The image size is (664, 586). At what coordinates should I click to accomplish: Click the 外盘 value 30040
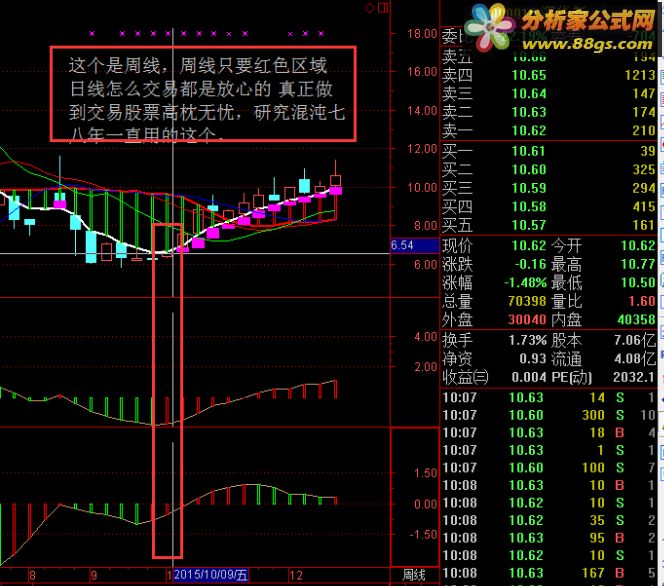coord(527,320)
